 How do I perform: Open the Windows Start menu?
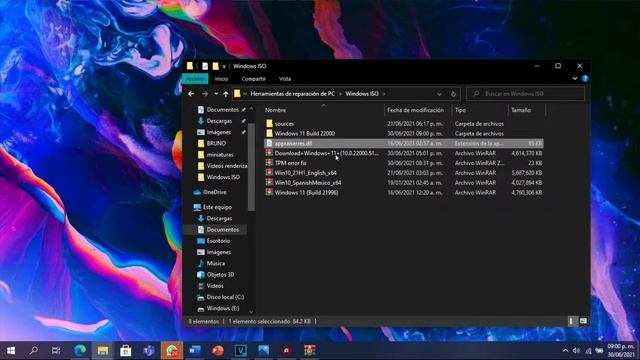tap(11, 350)
